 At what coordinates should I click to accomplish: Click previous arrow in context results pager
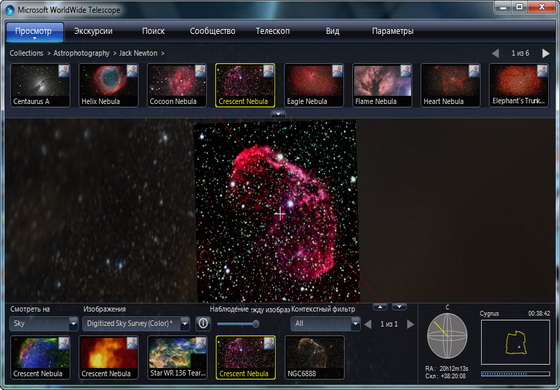368,324
